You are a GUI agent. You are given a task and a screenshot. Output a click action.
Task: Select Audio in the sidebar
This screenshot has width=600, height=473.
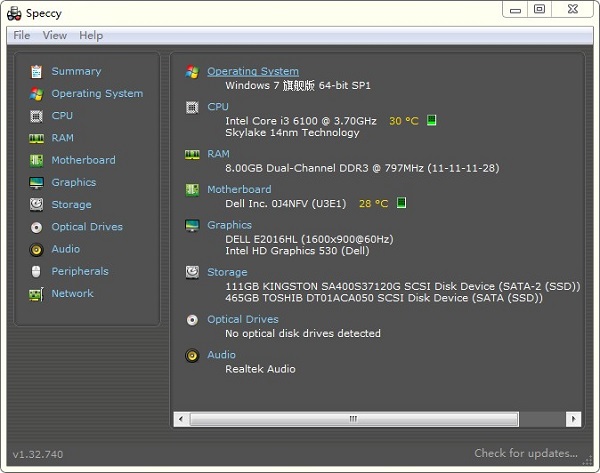(66, 249)
